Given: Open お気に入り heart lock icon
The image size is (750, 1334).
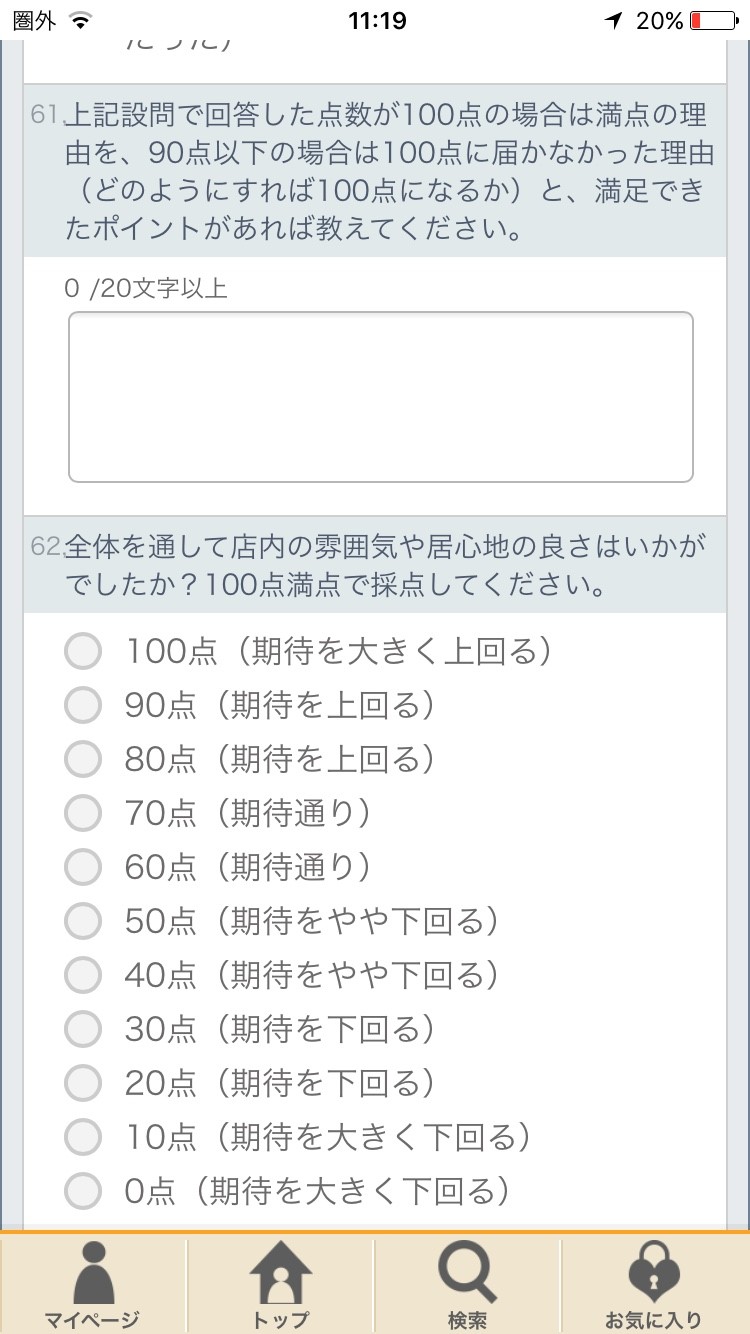Looking at the screenshot, I should pyautogui.click(x=655, y=1284).
